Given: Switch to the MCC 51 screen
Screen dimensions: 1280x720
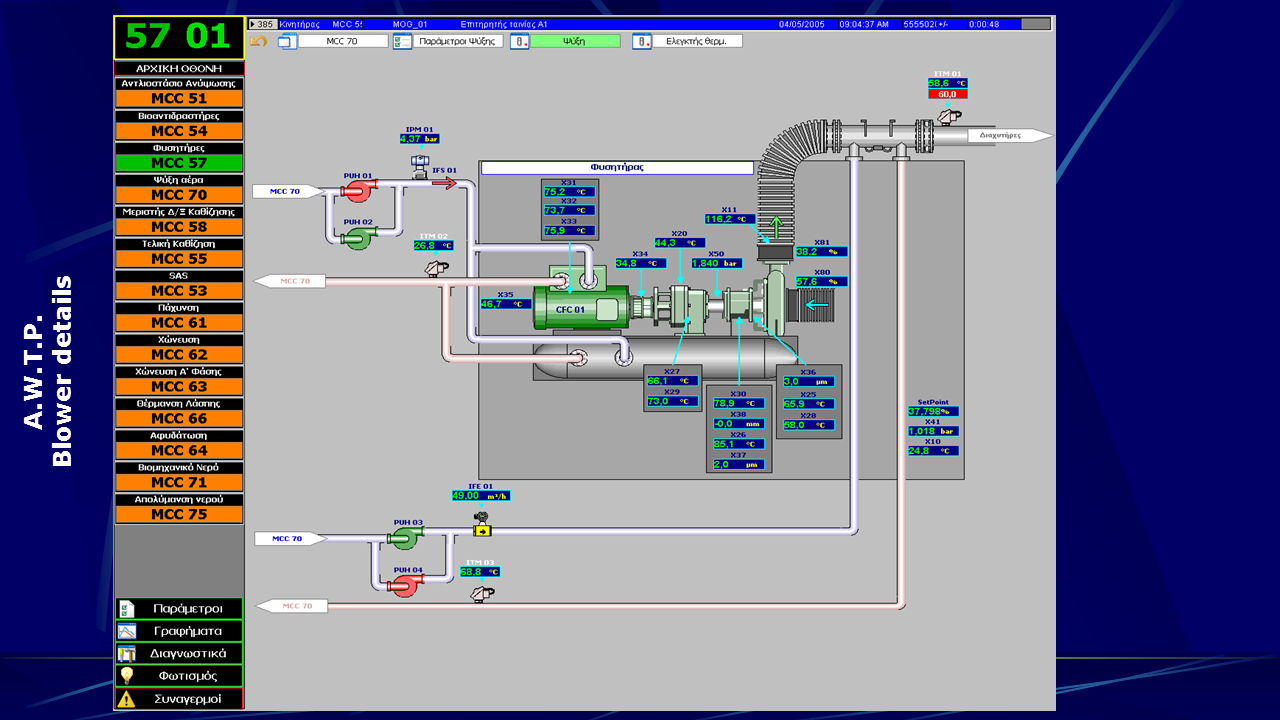Looking at the screenshot, I should [x=179, y=99].
